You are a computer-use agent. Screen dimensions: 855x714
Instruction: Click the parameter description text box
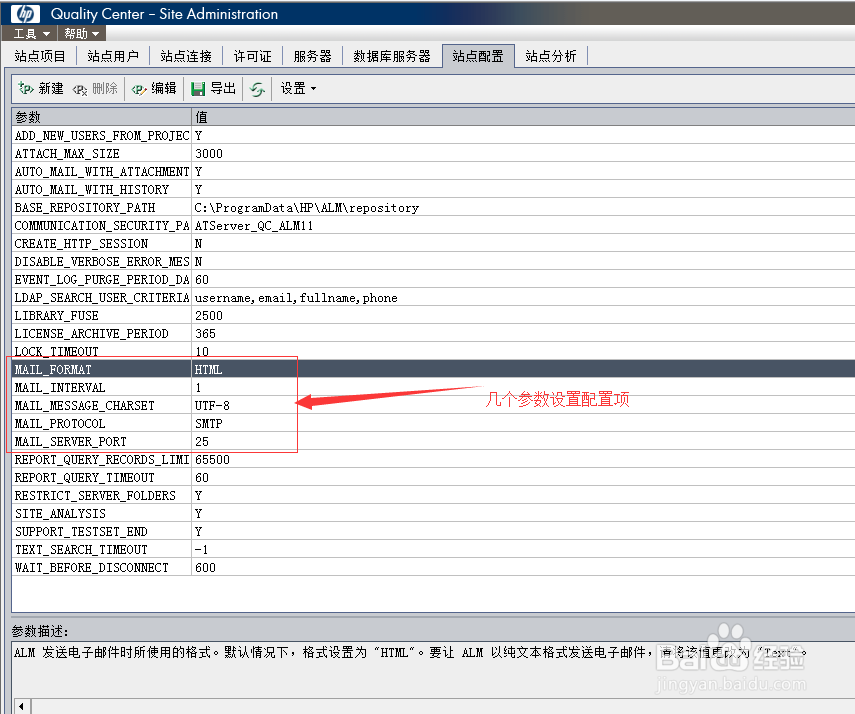[x=433, y=669]
